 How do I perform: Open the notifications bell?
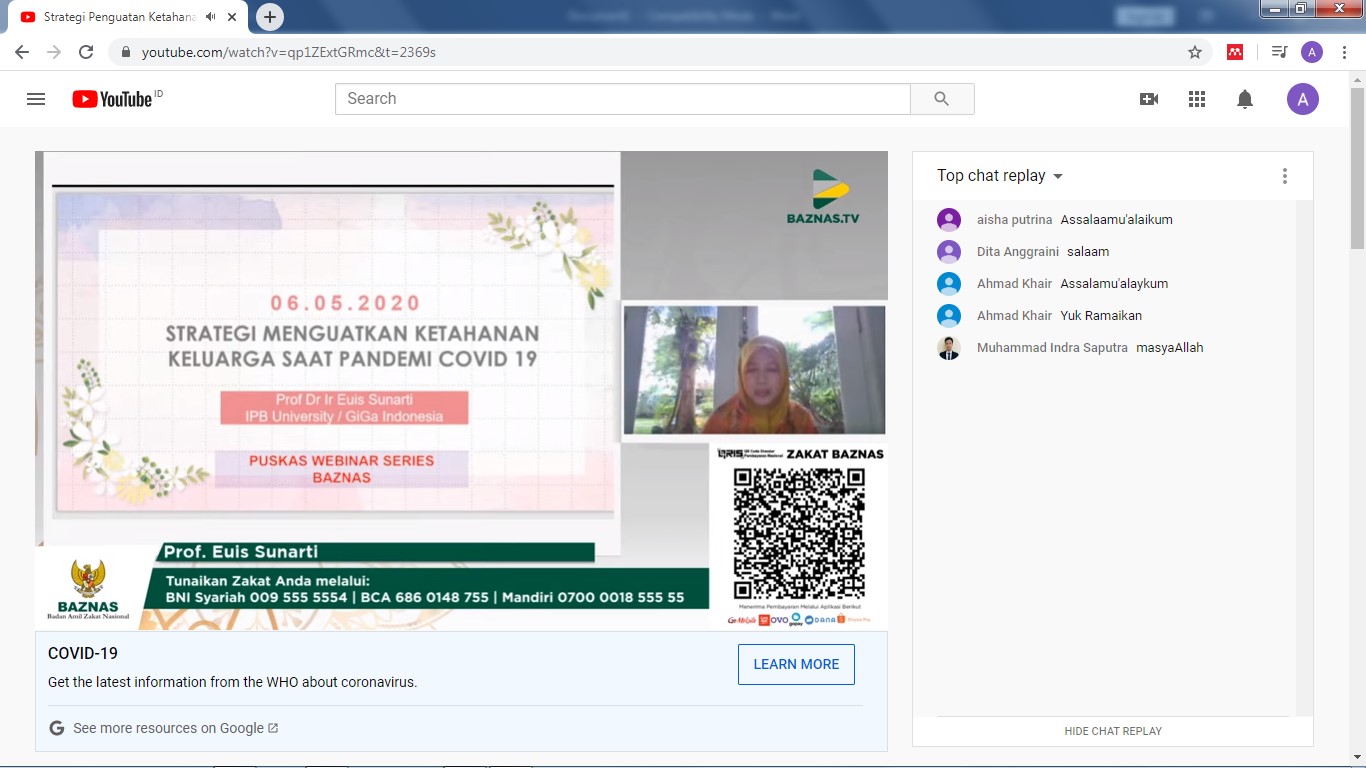1245,99
